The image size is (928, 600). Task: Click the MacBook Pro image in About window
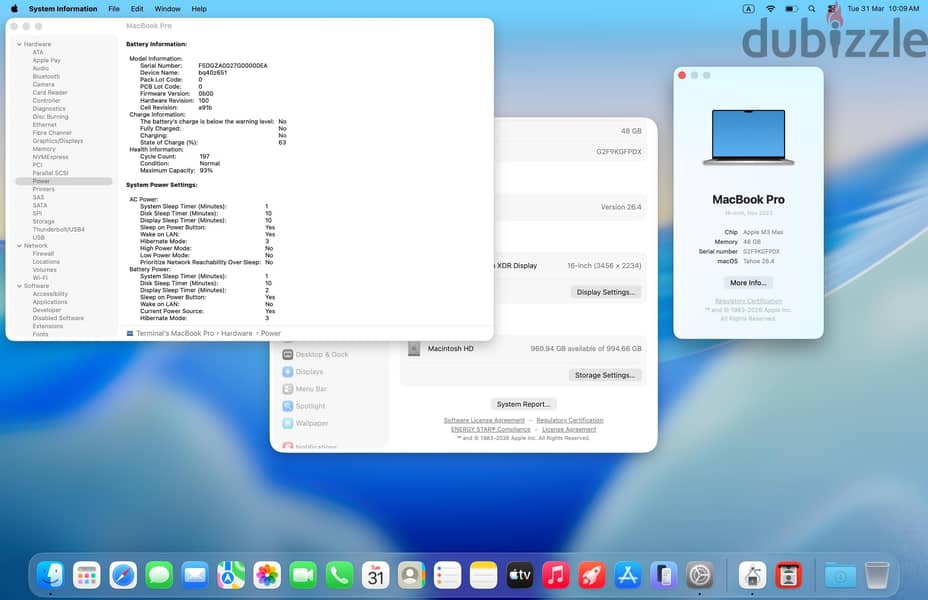point(748,137)
